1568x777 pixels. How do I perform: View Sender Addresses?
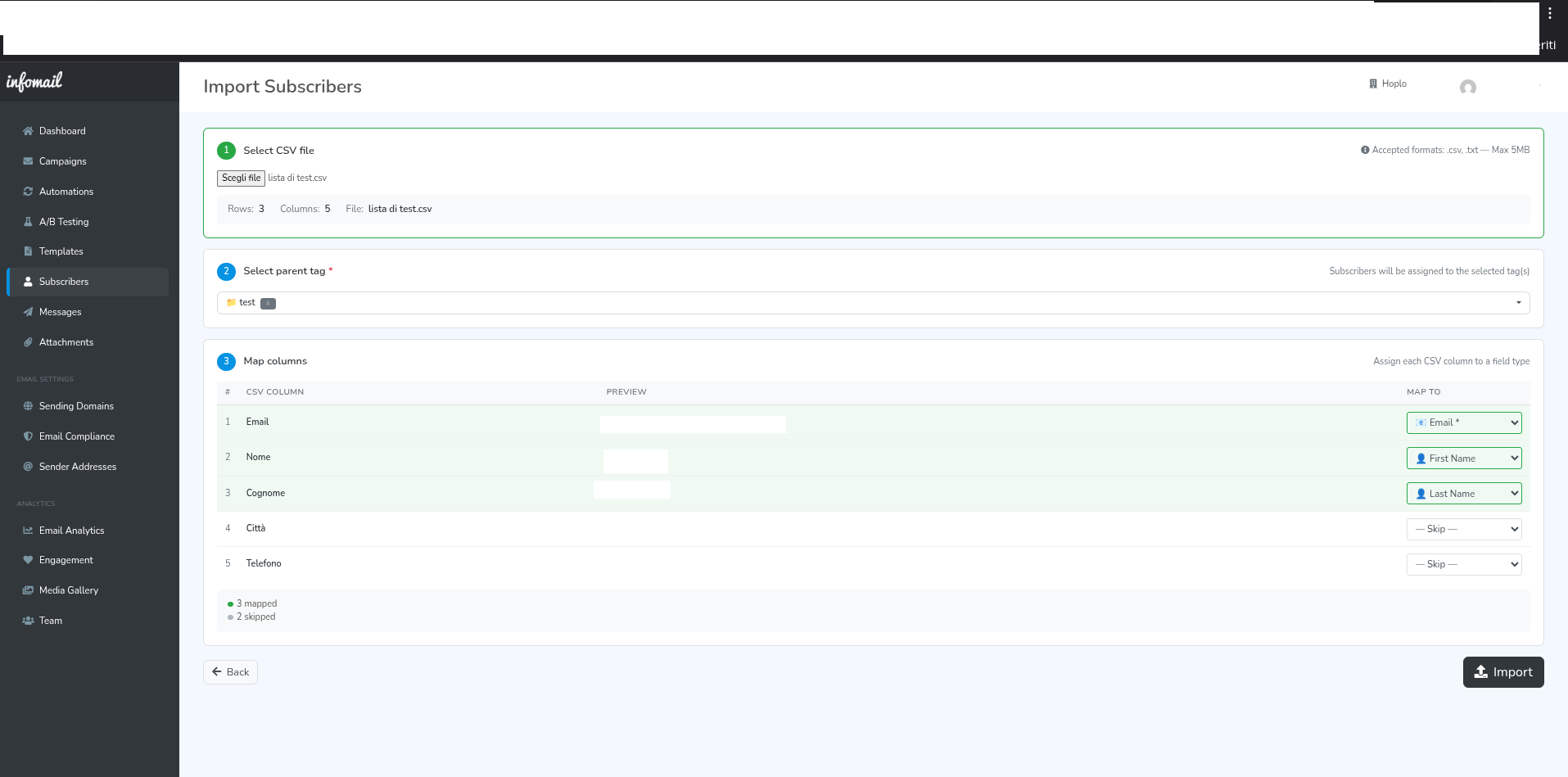(78, 467)
